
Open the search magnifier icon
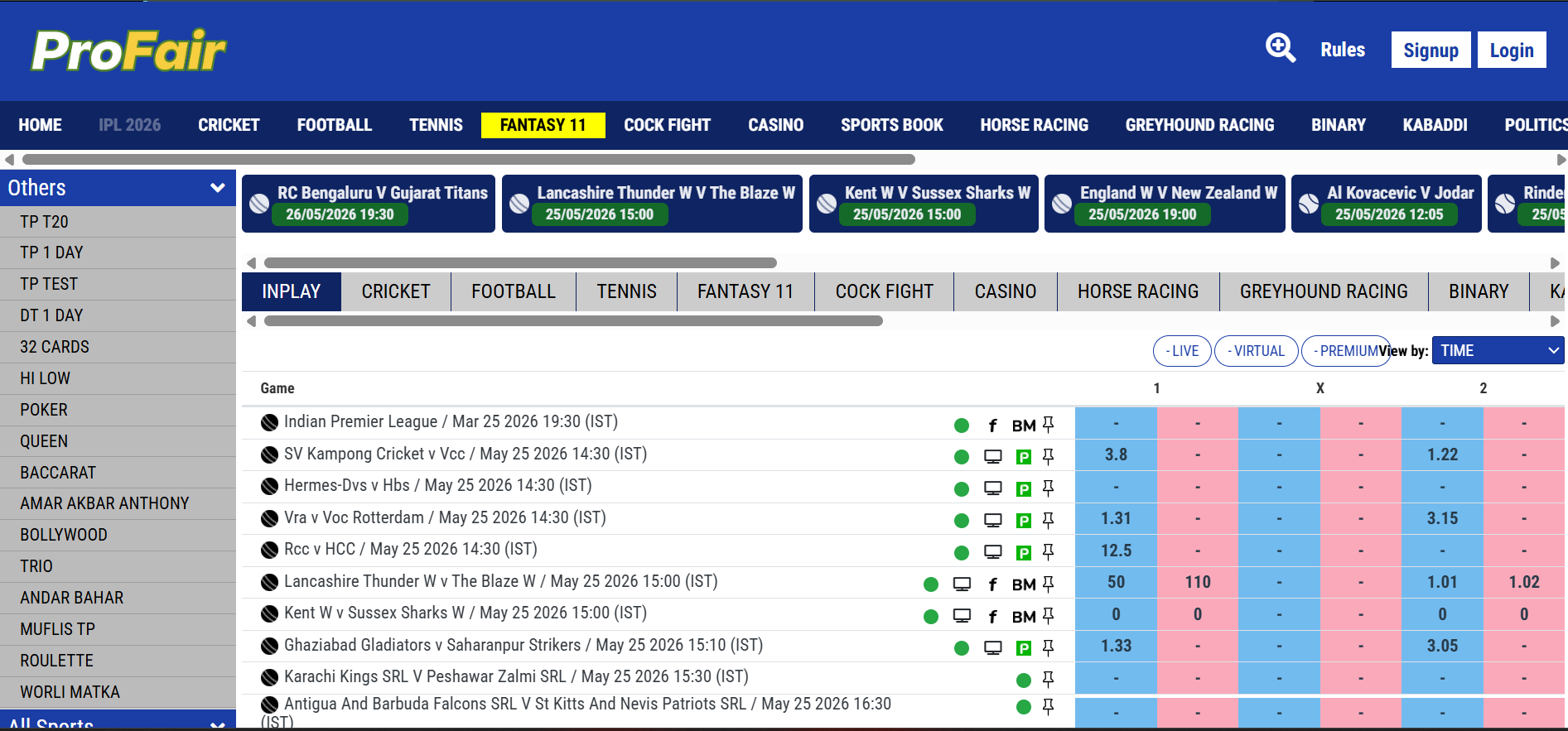1281,48
